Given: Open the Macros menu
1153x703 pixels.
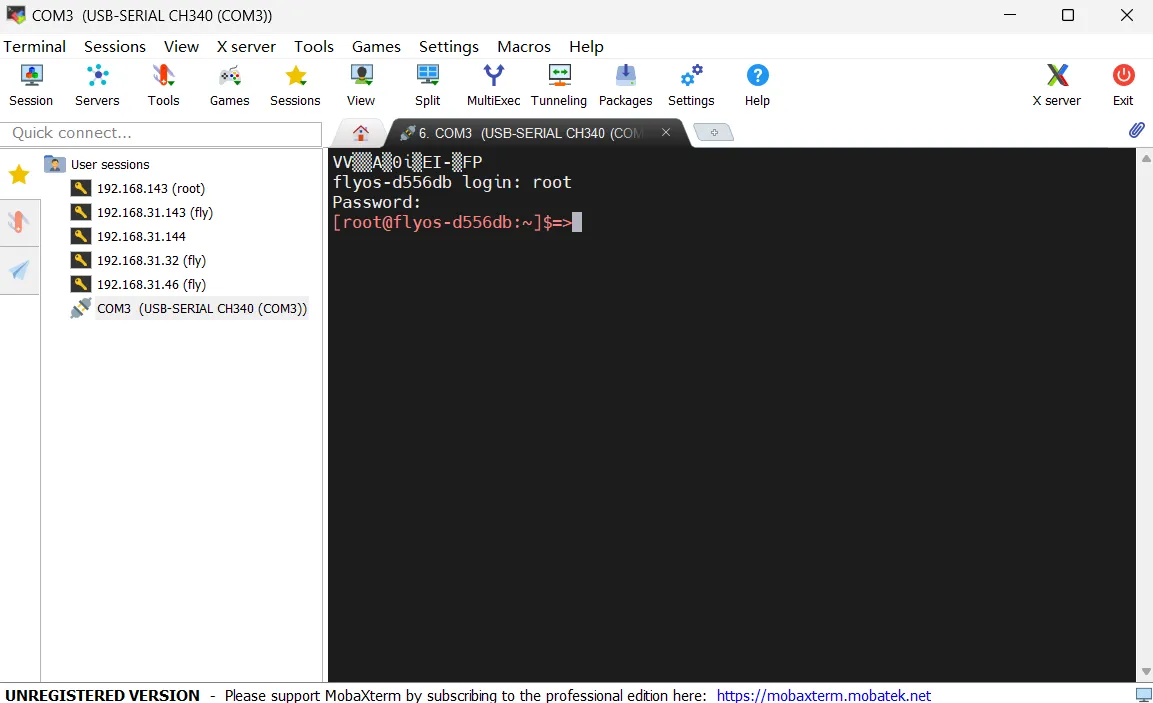Looking at the screenshot, I should pos(523,46).
